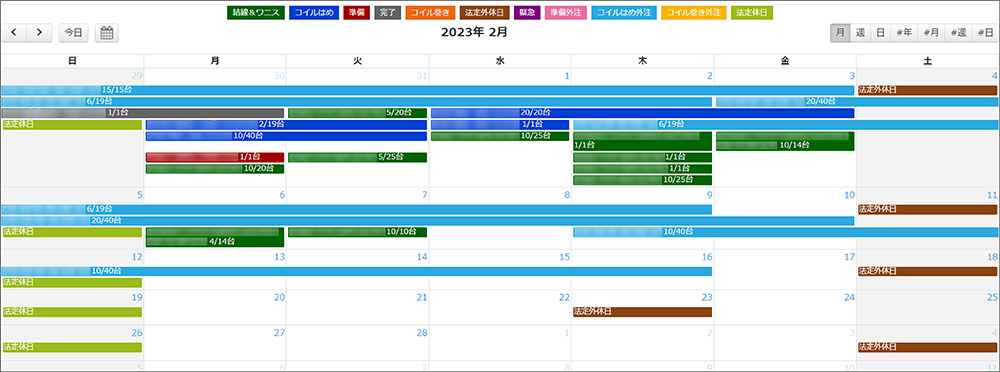1000x372 pixels.
Task: Open the dark blue 10/40台 event bar
Action: coord(286,136)
